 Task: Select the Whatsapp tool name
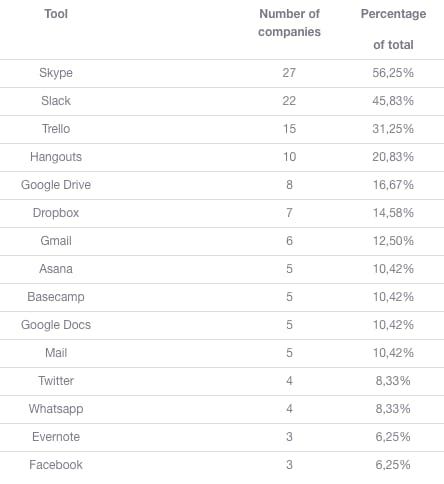pyautogui.click(x=56, y=409)
